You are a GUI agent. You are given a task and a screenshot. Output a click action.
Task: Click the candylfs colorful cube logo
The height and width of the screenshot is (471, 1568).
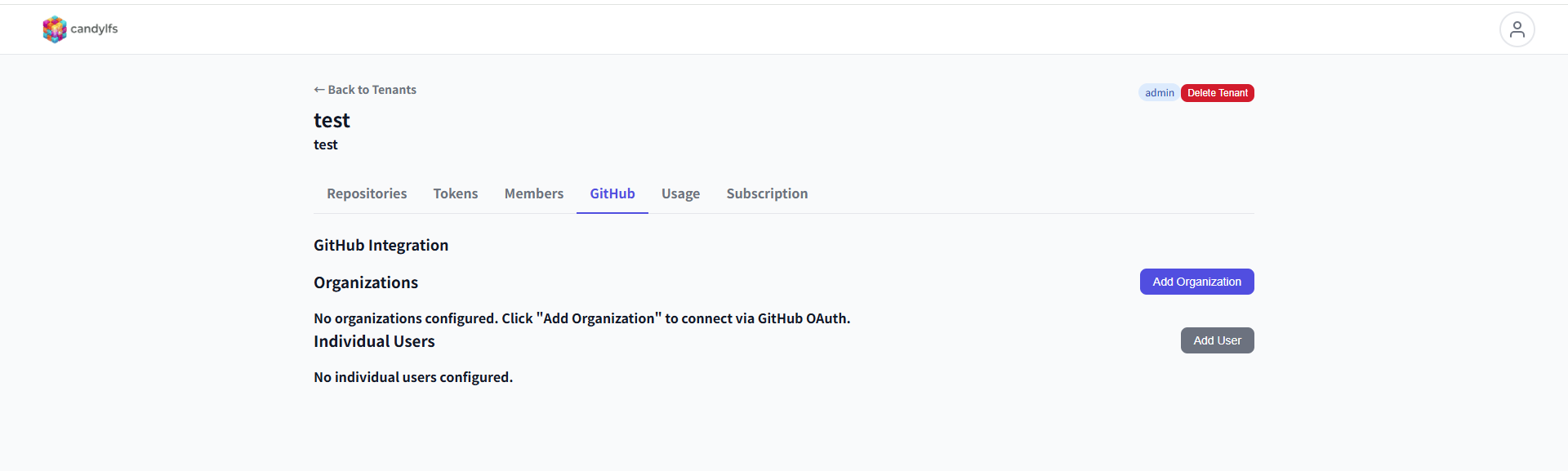[54, 29]
